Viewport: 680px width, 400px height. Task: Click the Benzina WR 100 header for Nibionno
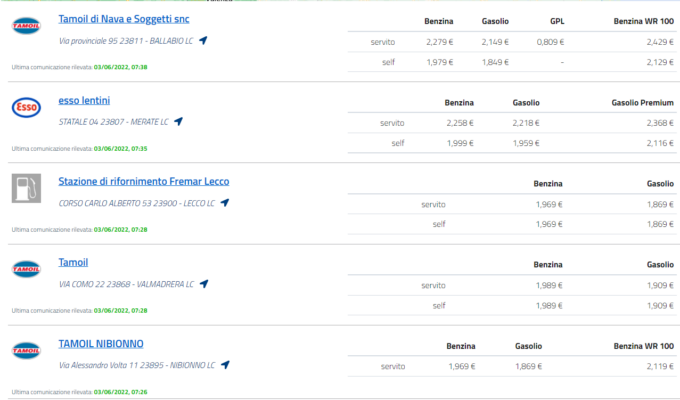pyautogui.click(x=644, y=345)
